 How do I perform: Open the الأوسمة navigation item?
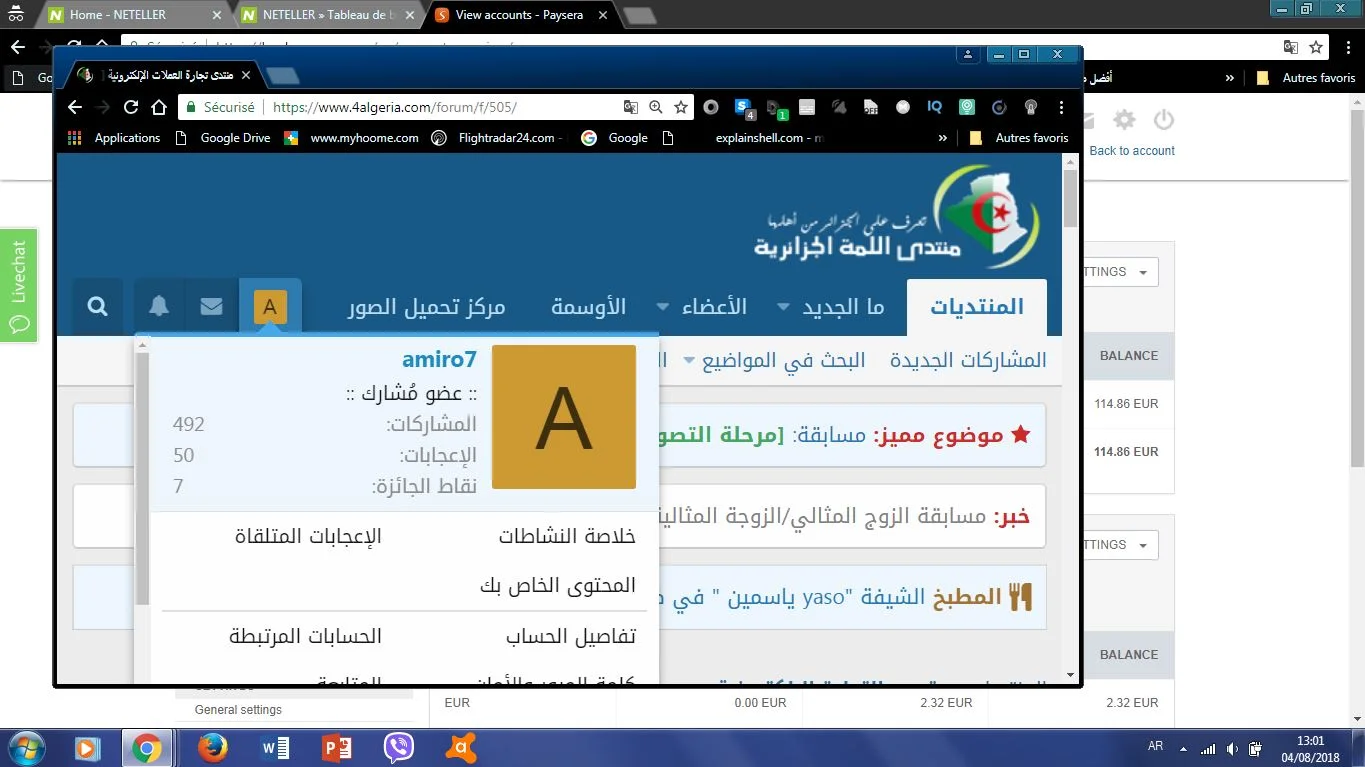coord(588,307)
